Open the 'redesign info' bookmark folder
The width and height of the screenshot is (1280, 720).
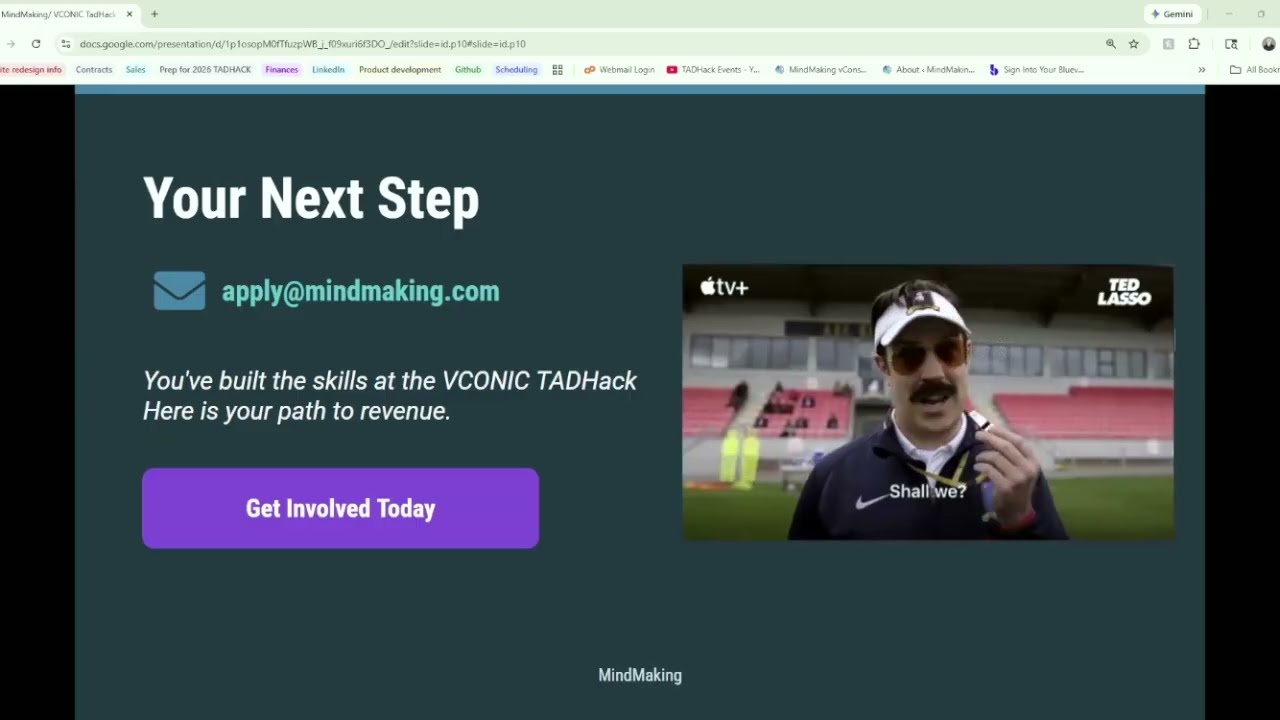pyautogui.click(x=32, y=70)
